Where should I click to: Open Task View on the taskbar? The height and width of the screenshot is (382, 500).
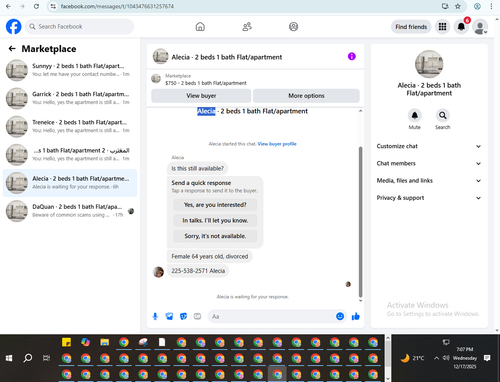[46, 358]
